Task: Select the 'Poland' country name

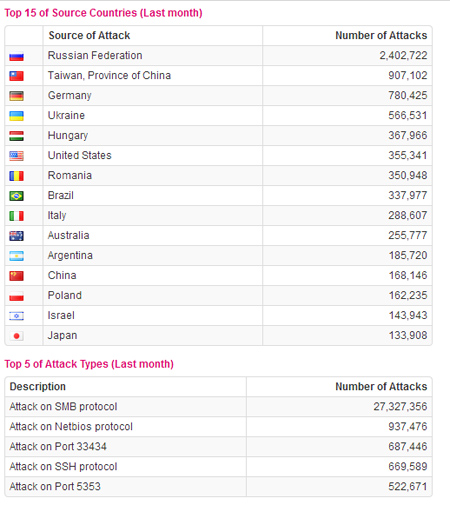Action: click(x=65, y=295)
